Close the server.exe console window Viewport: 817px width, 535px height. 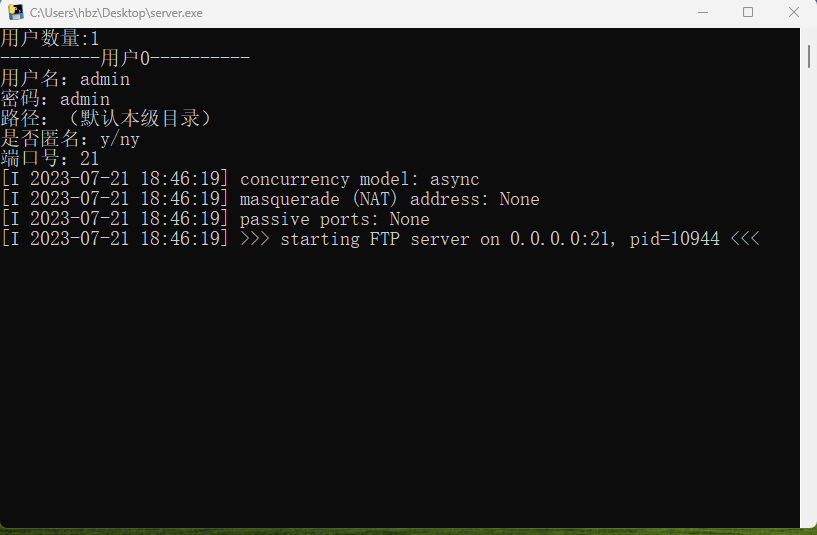click(792, 13)
